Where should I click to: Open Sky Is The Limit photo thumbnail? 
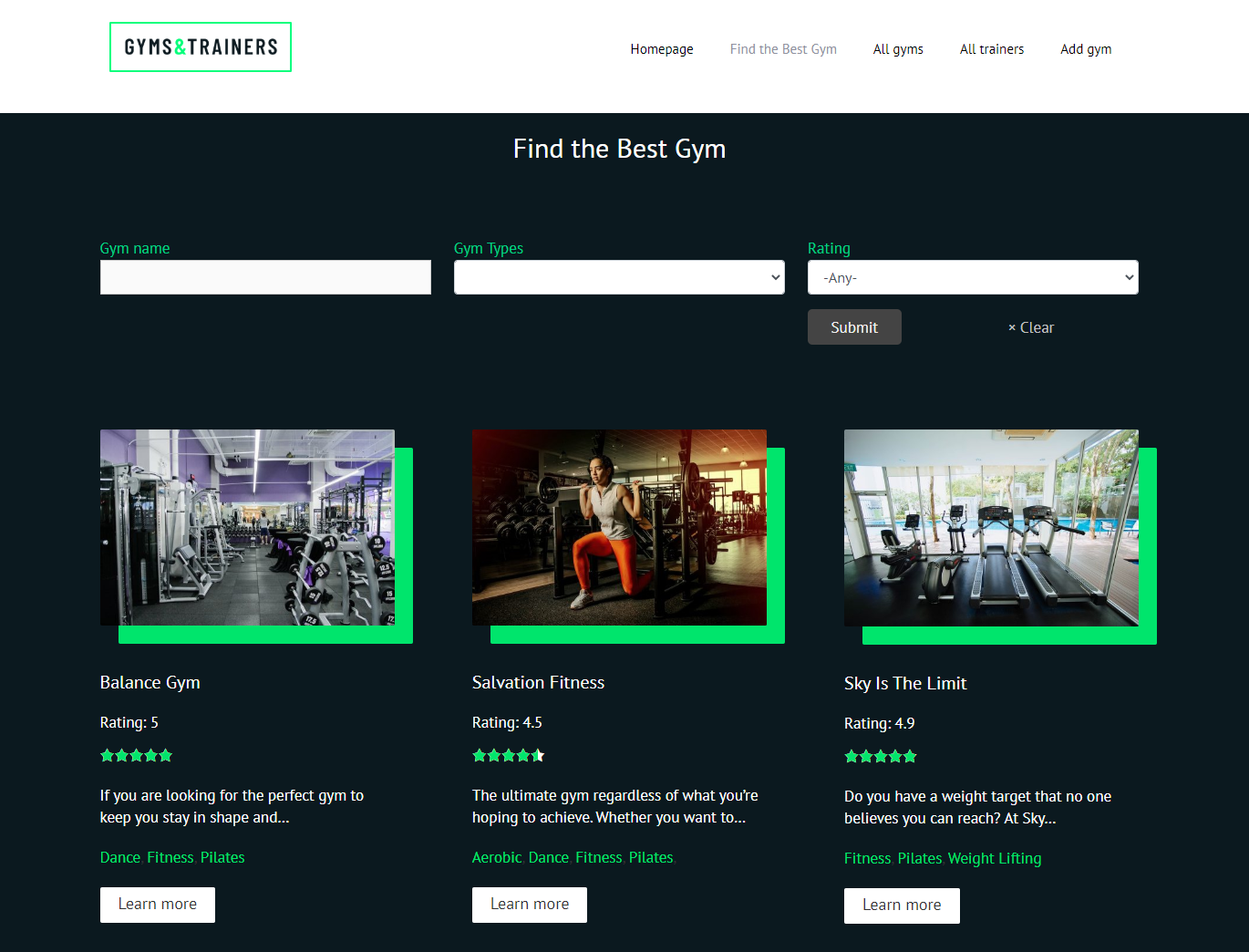(991, 528)
